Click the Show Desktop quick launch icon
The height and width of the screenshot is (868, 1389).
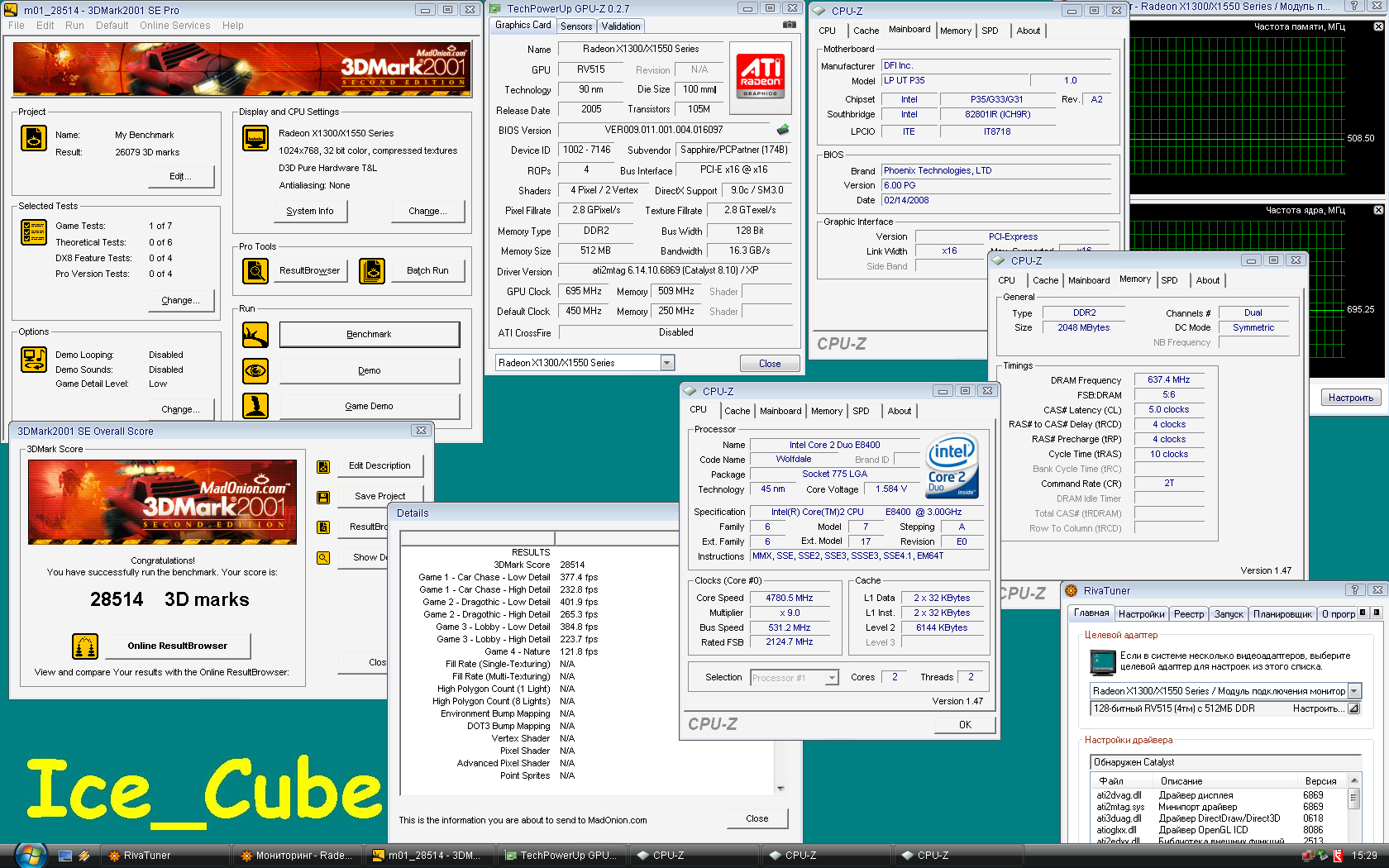point(65,856)
